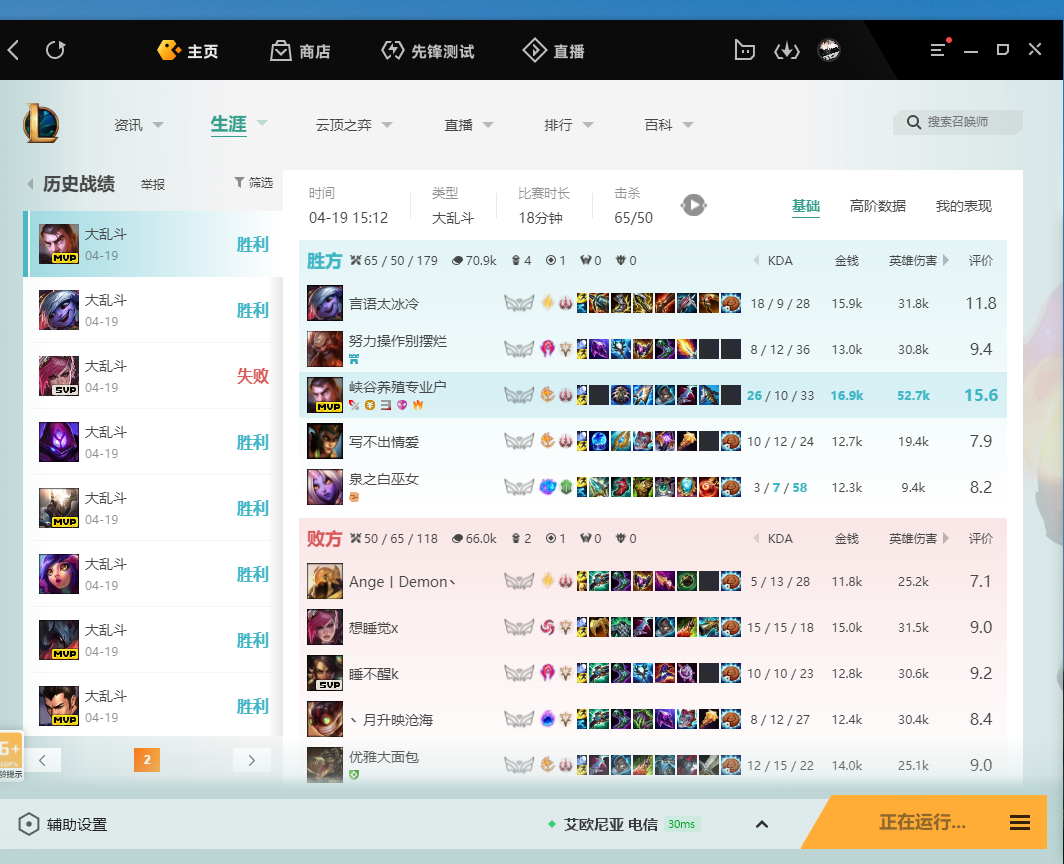Switch to the 我的表现 tab
Screen dimensions: 1064x864
pos(964,206)
